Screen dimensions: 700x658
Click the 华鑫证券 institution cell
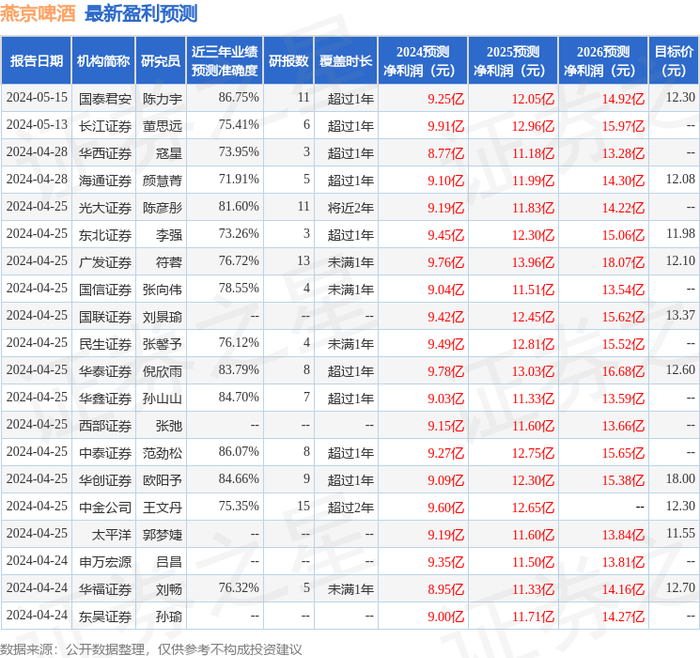click(x=105, y=398)
